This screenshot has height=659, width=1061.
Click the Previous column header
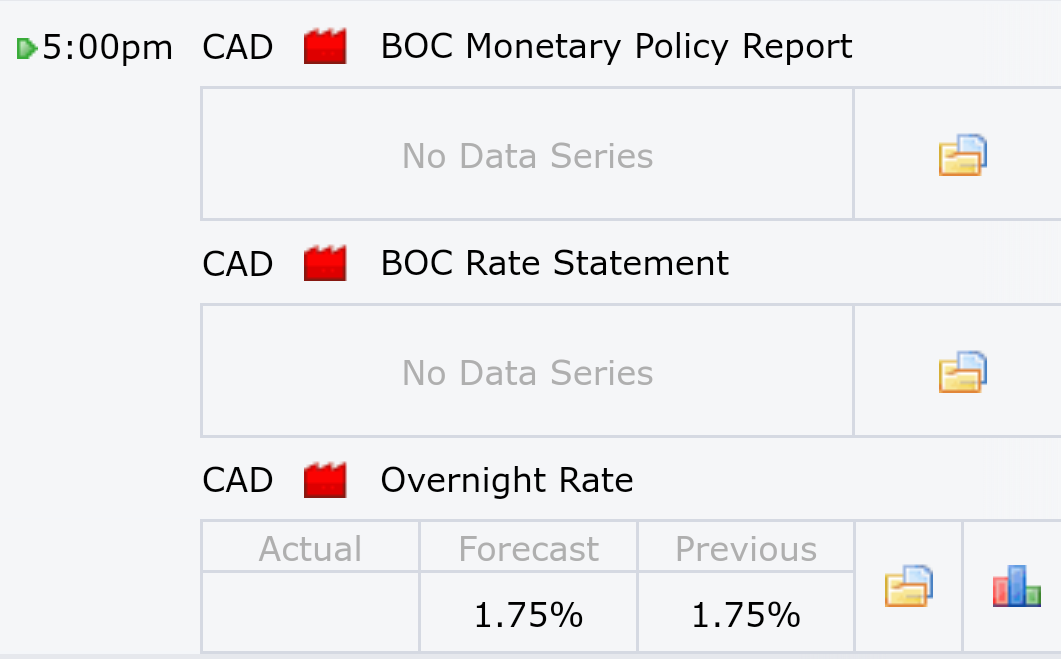click(746, 549)
